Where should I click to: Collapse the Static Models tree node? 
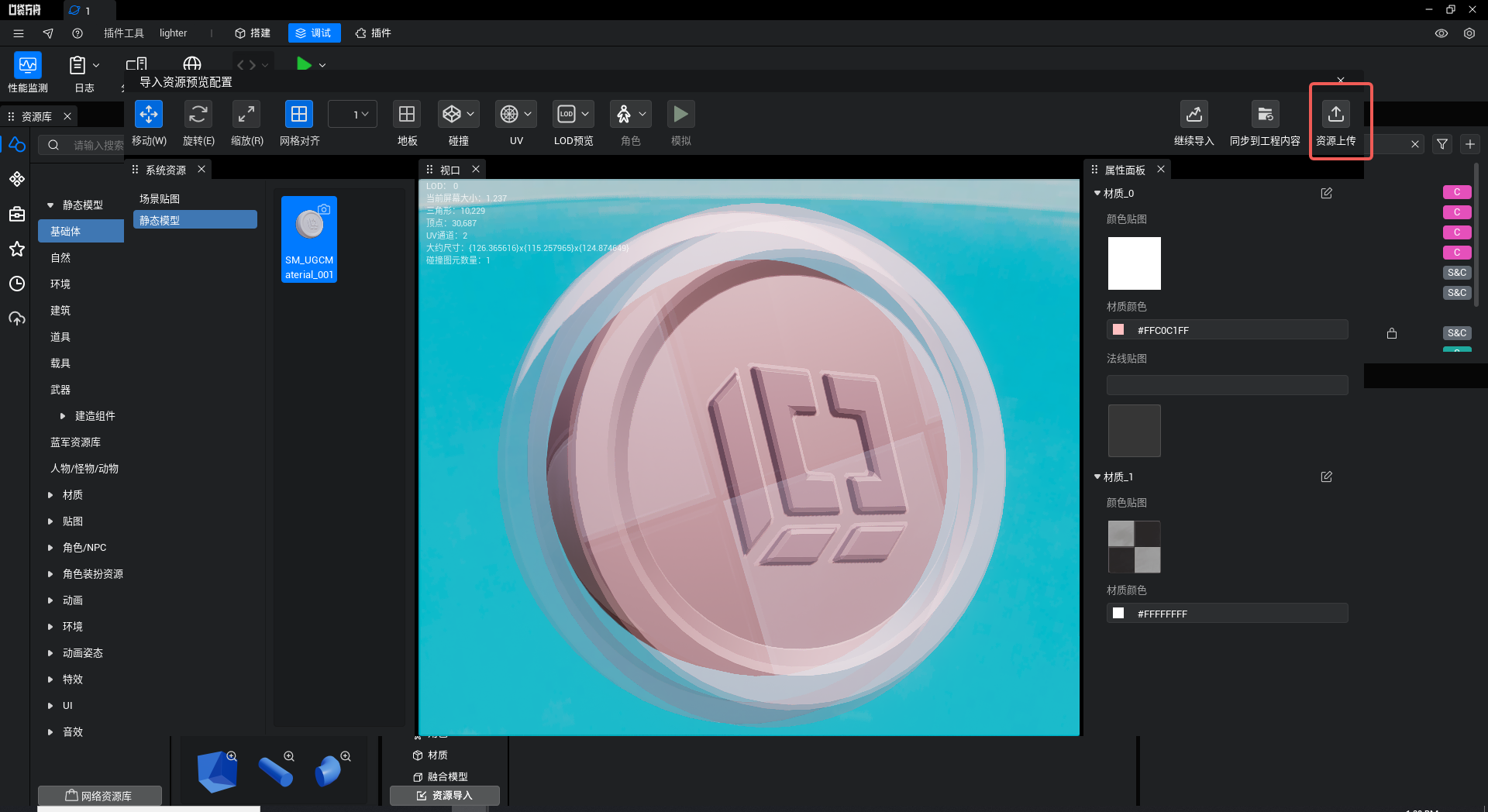50,205
